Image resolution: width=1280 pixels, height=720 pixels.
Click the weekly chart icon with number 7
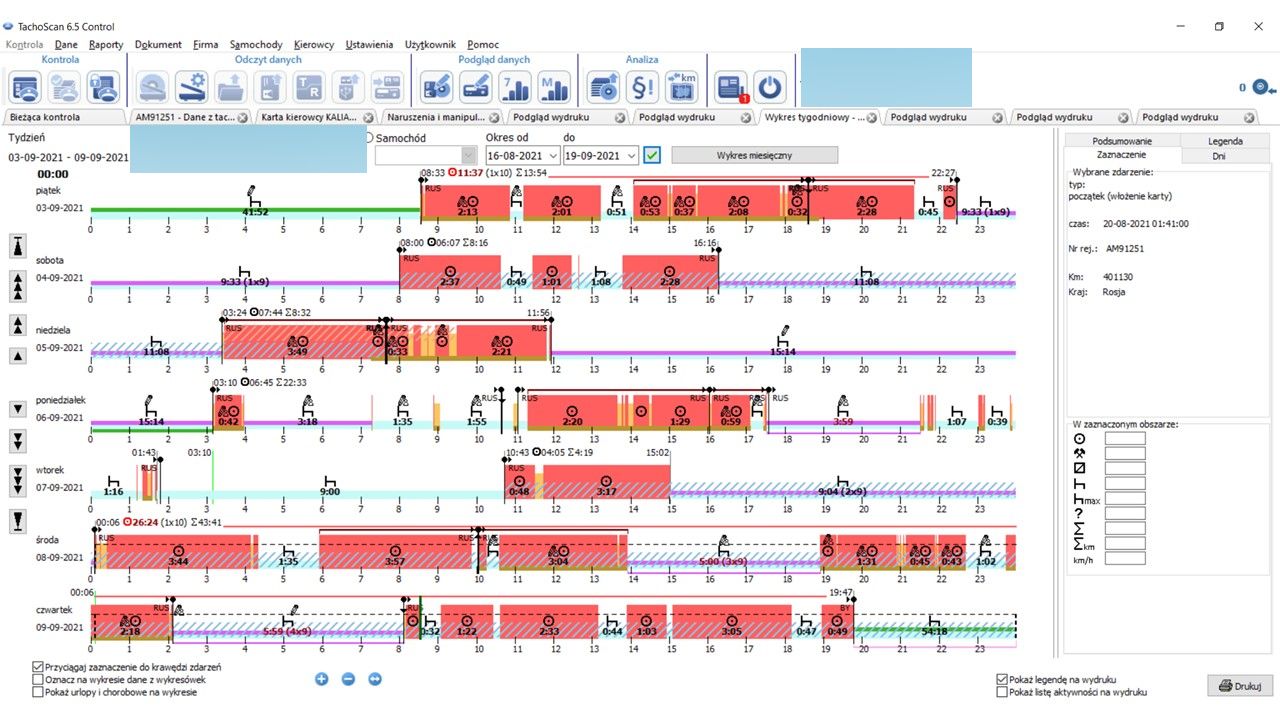click(x=515, y=87)
